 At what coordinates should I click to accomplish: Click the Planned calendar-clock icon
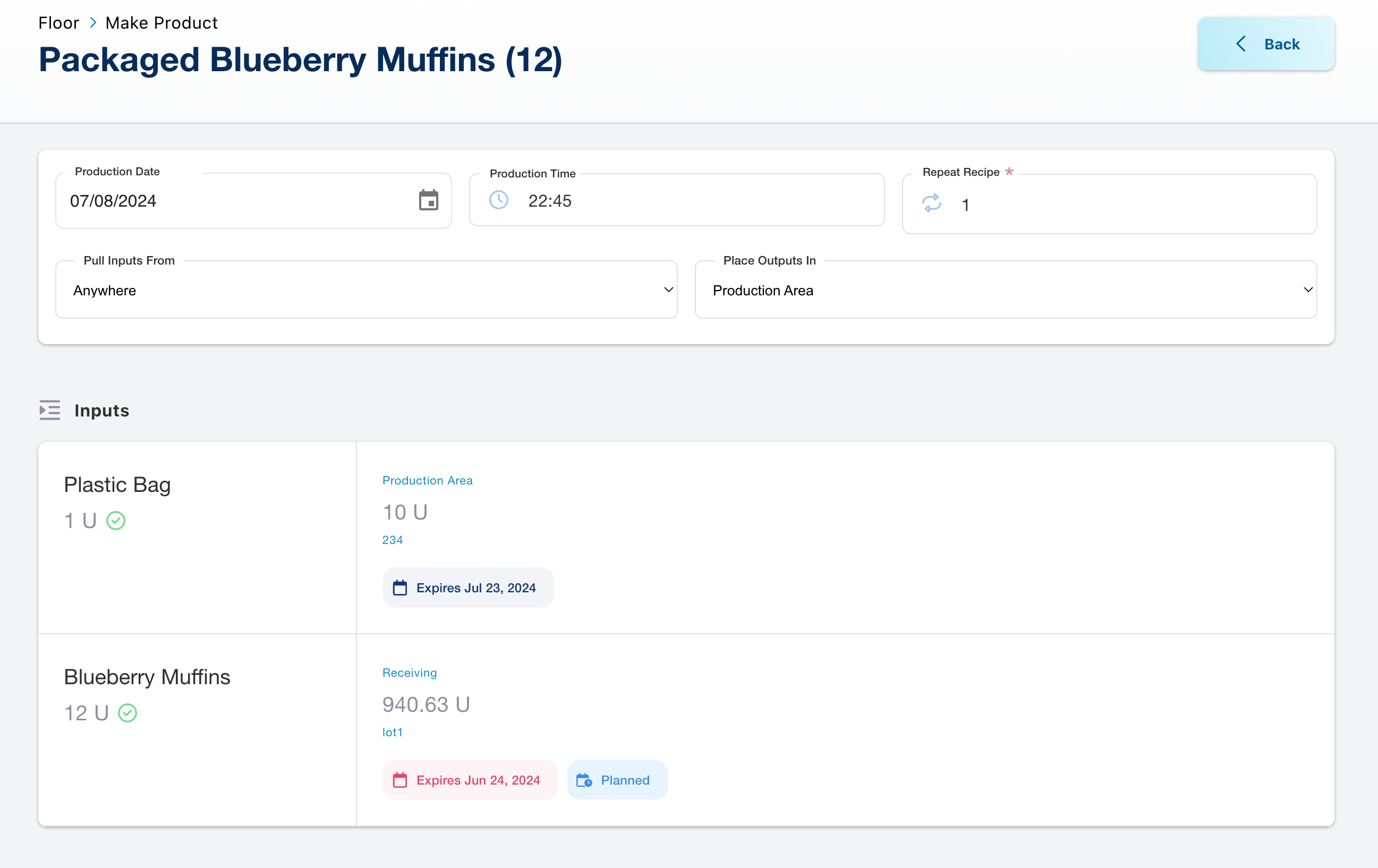pos(584,780)
